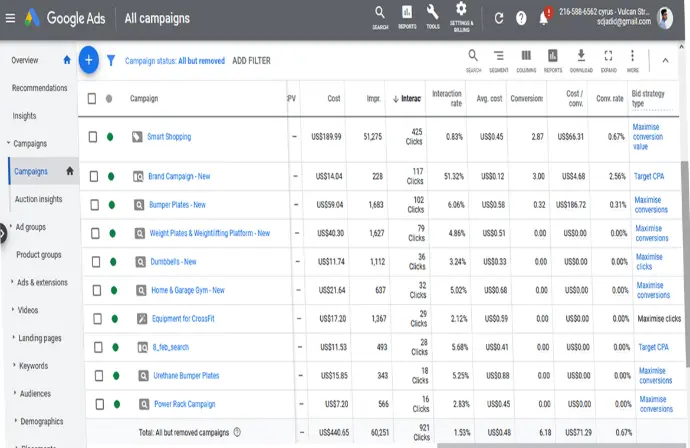Expand Ads & extensions in sidebar
The width and height of the screenshot is (690, 448).
tap(12, 282)
